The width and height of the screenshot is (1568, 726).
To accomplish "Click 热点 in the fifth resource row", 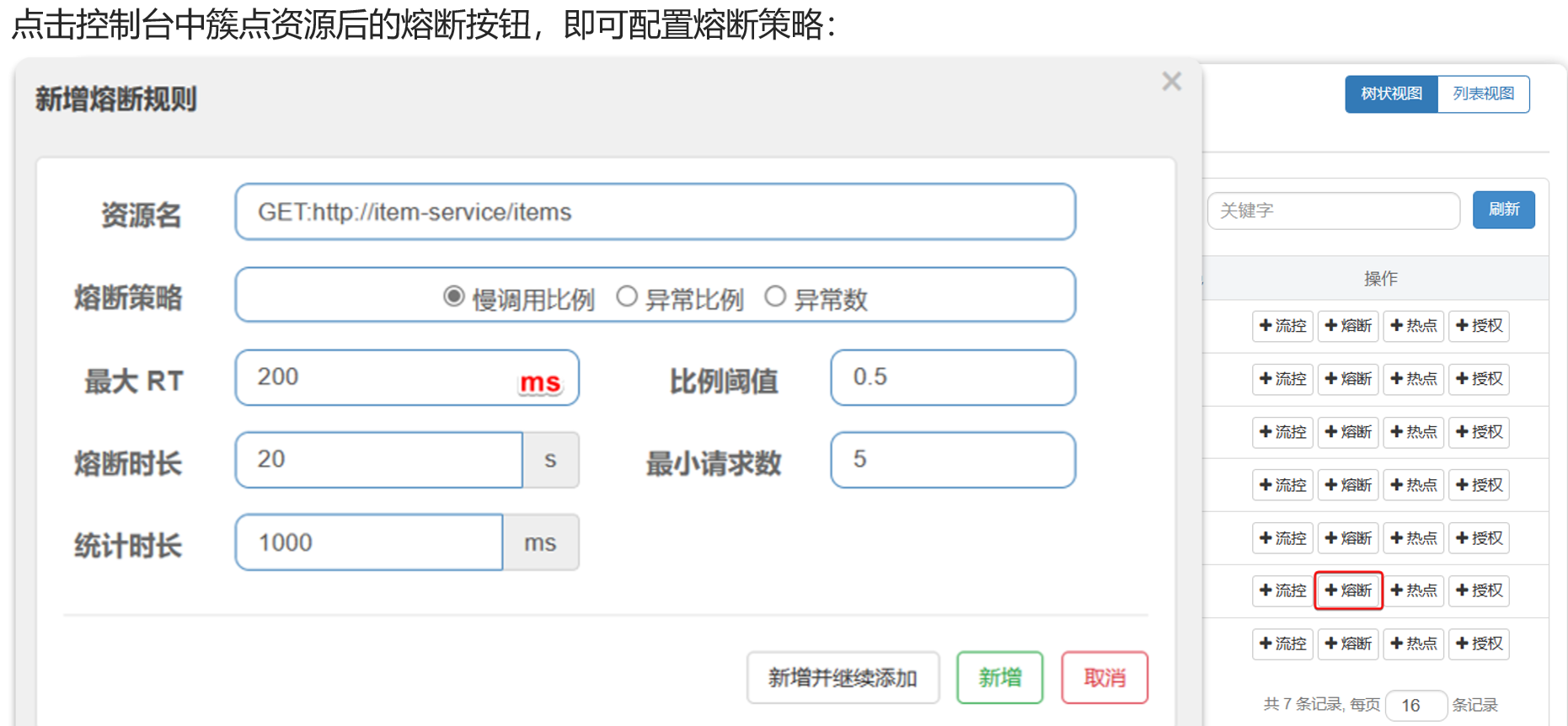I will [1414, 538].
